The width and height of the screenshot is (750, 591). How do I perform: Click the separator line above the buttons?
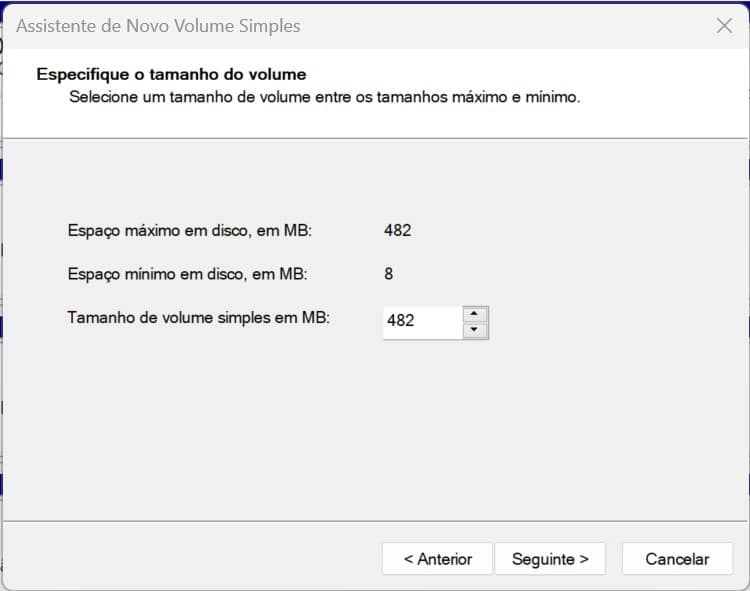375,520
